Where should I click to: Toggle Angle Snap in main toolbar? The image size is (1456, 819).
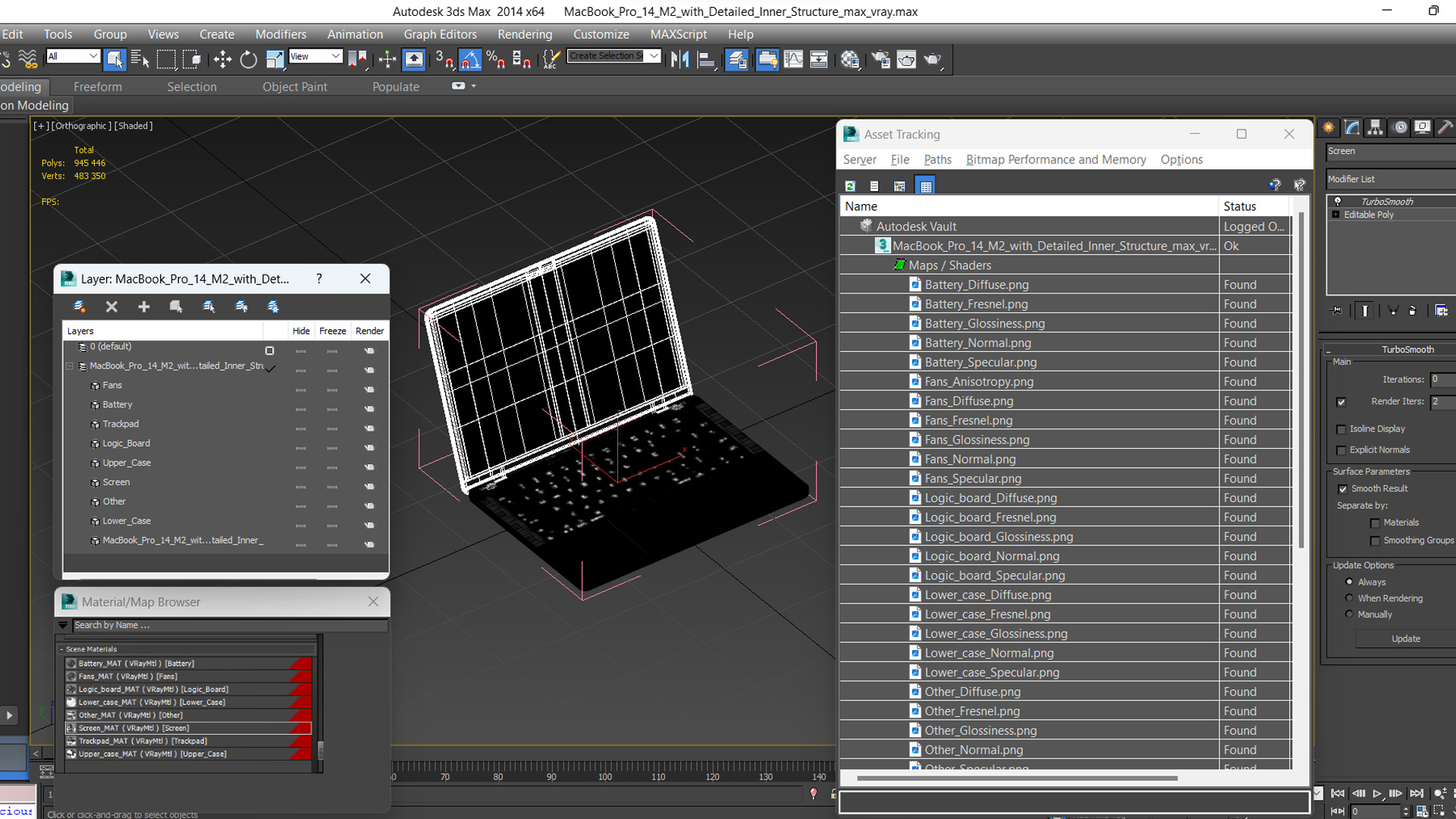470,59
